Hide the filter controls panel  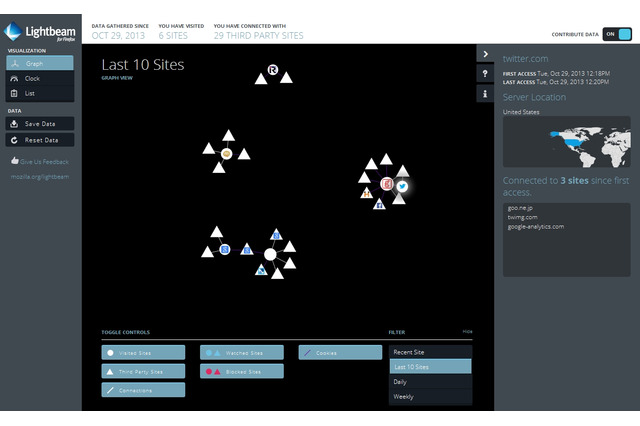point(467,332)
